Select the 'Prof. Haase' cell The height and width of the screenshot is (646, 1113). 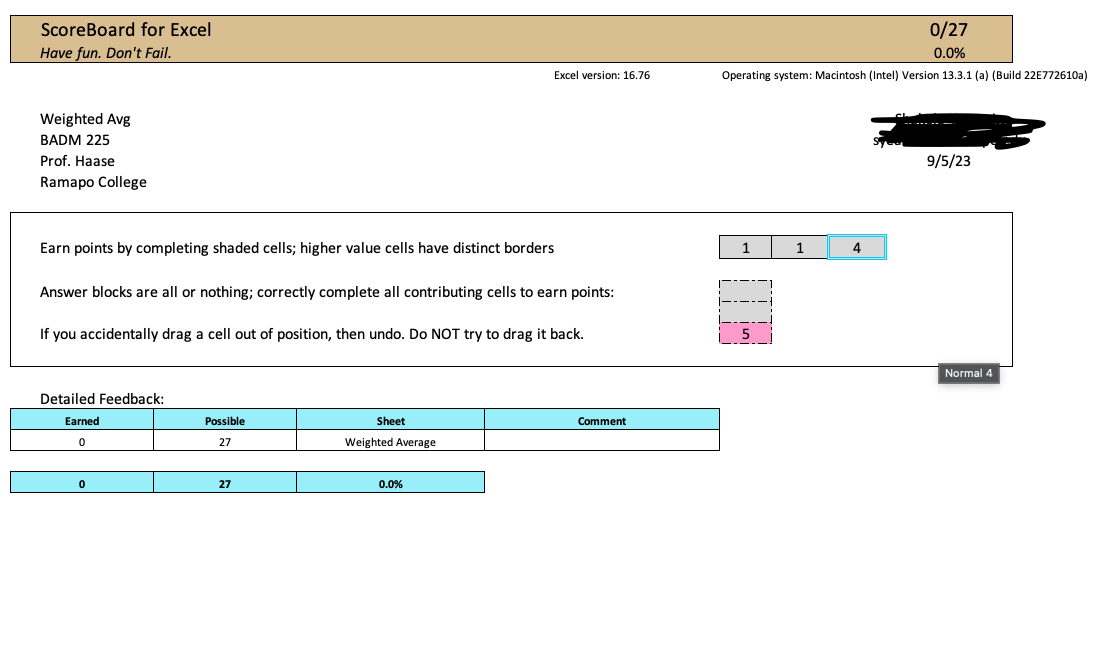[77, 161]
